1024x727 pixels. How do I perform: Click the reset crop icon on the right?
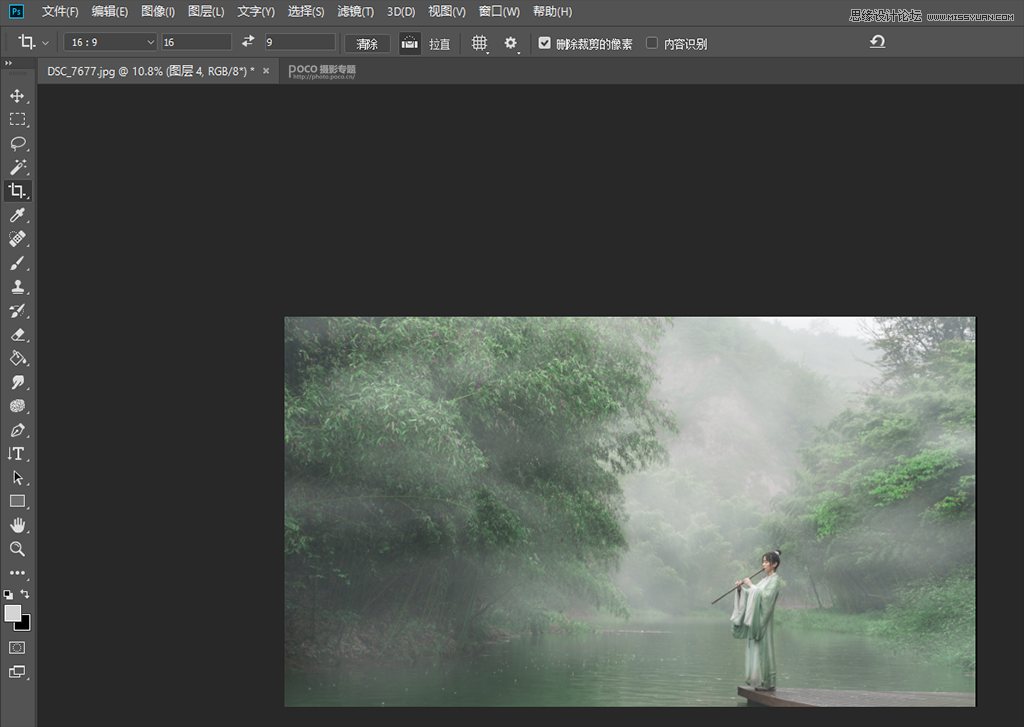click(877, 42)
